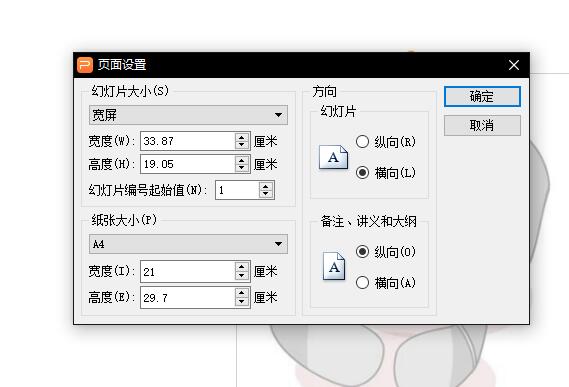Decrease paper 宽度(I) with down arrow

click(x=242, y=276)
